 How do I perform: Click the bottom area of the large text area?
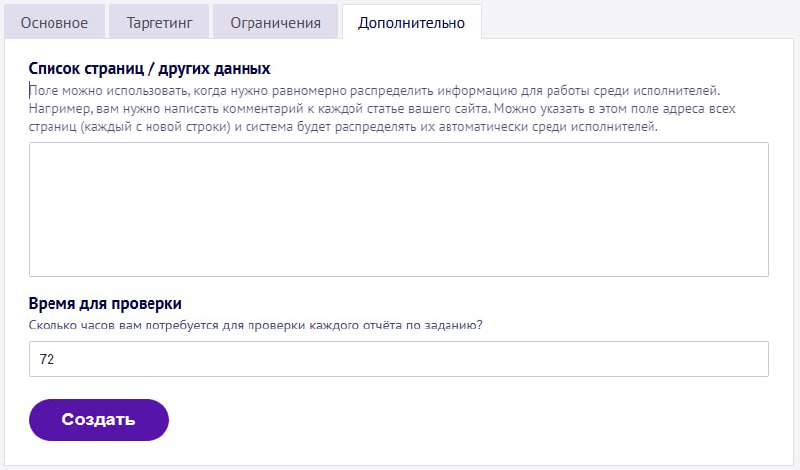(x=398, y=265)
